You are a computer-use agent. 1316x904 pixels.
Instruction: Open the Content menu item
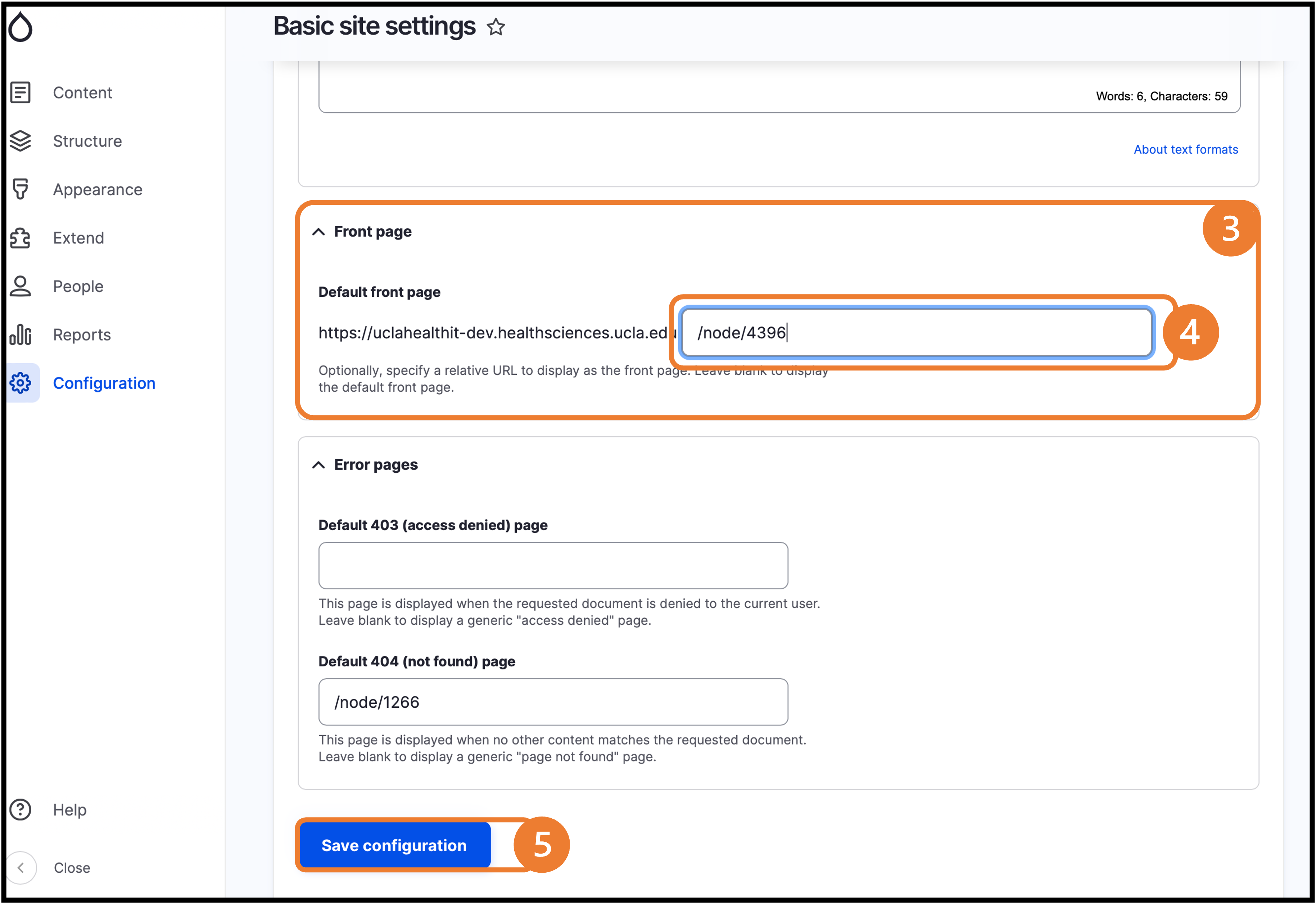pos(83,92)
